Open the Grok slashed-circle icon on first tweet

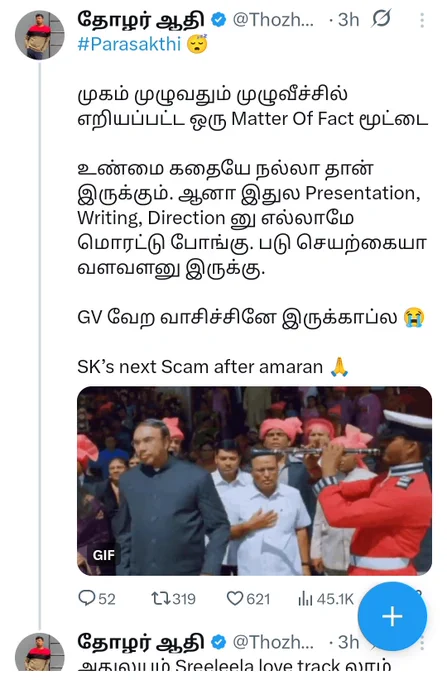coord(381,19)
